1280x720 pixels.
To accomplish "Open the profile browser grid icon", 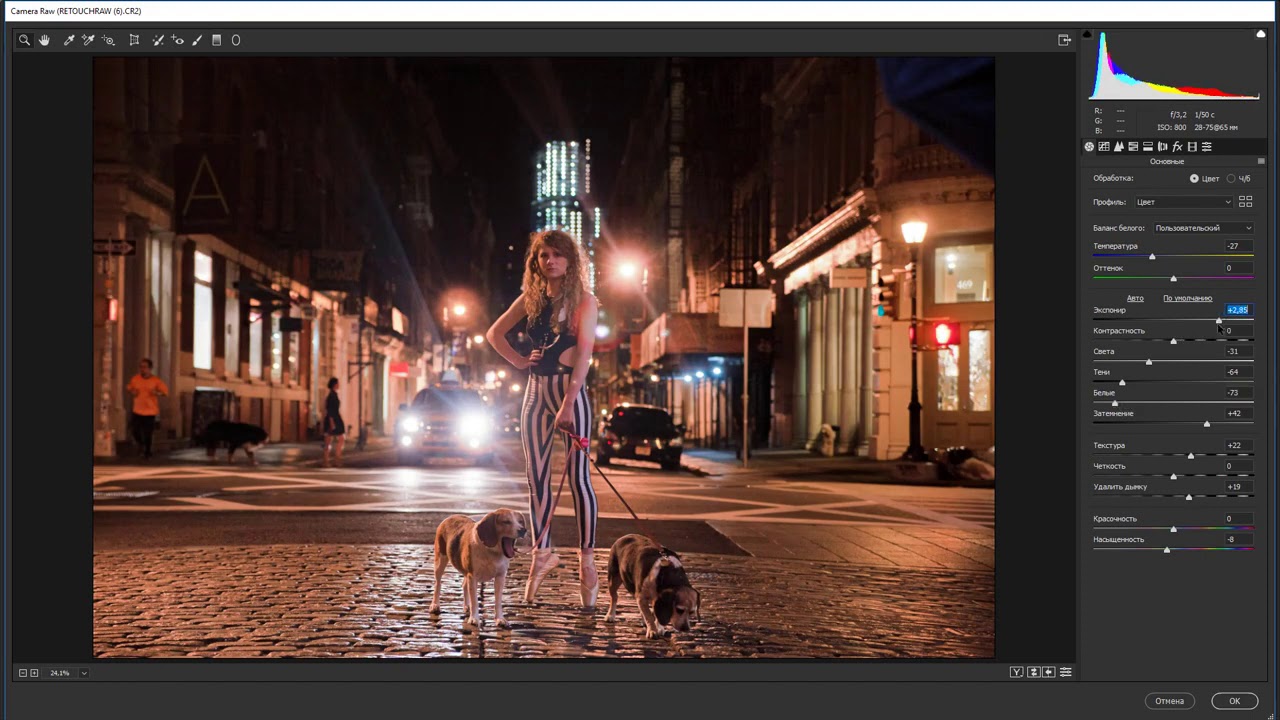I will point(1246,202).
